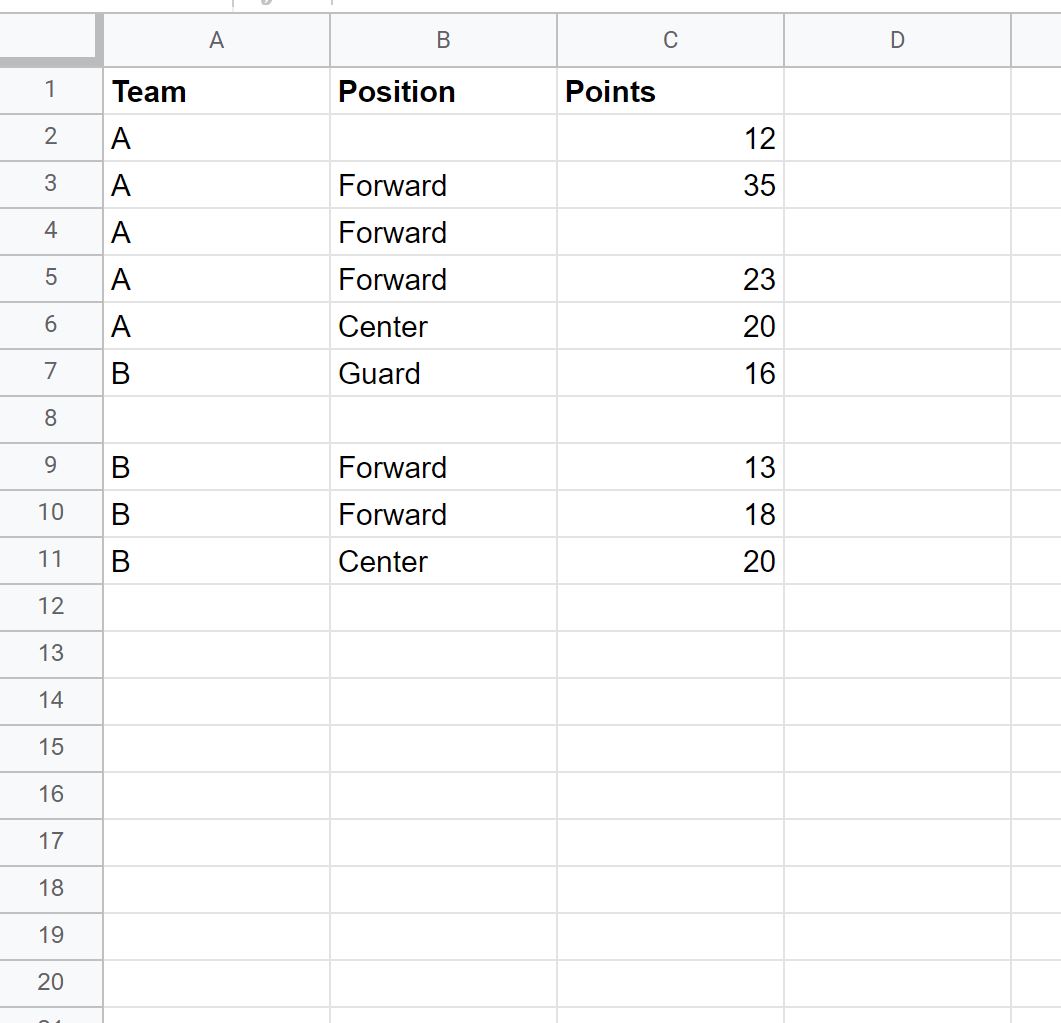The image size is (1061, 1023).
Task: Select the cell with Guard
Action: (443, 373)
